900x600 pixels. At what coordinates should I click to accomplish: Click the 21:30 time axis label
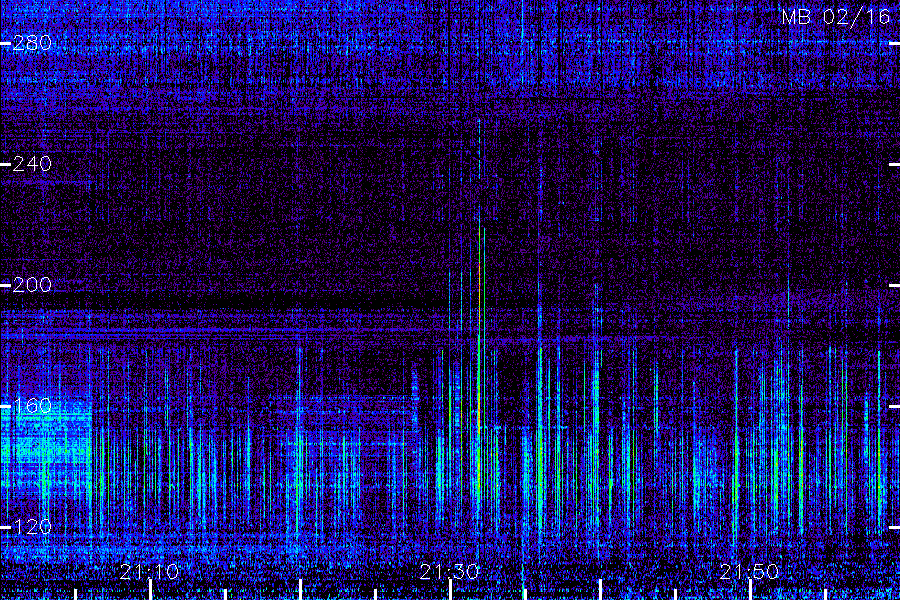click(x=449, y=571)
